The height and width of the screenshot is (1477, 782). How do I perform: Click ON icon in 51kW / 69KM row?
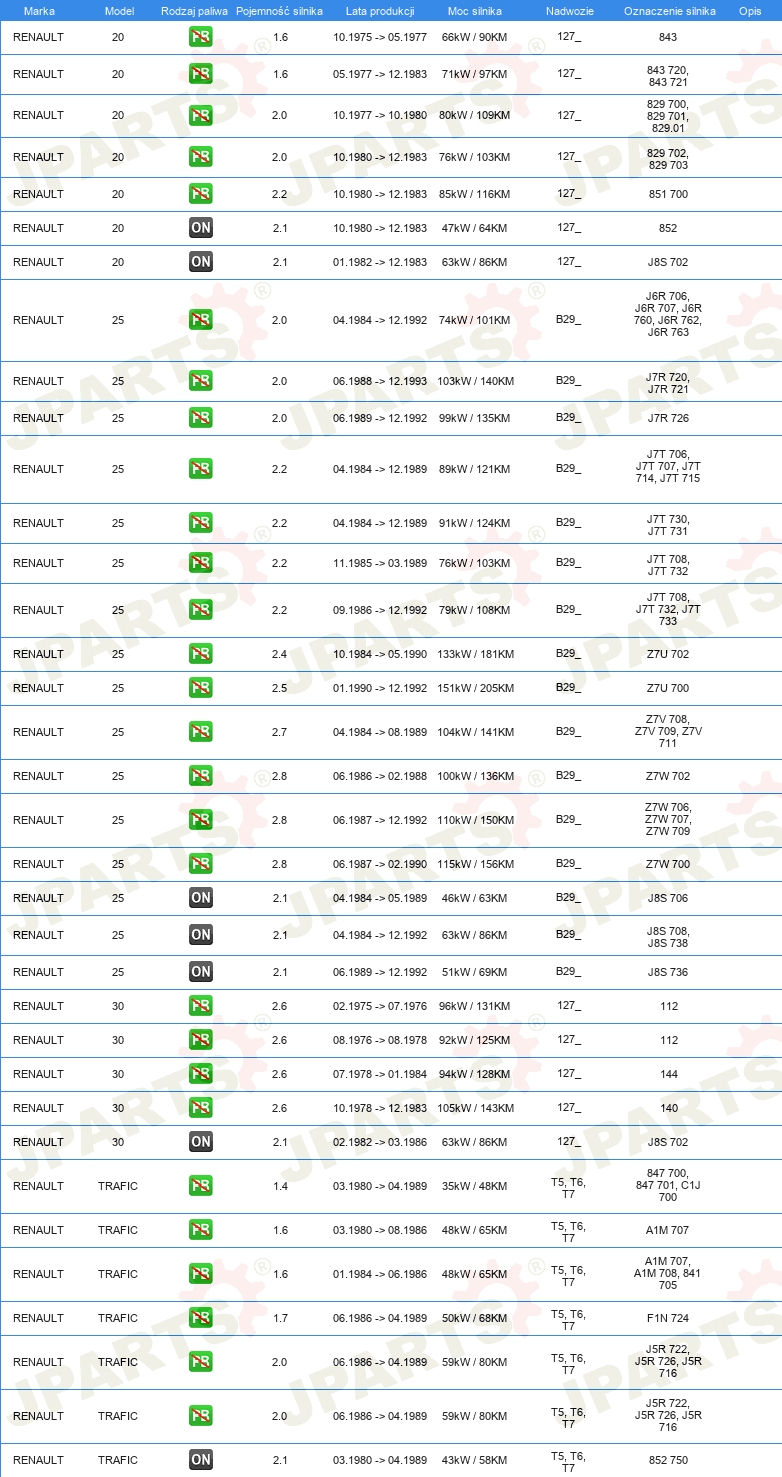click(x=200, y=973)
